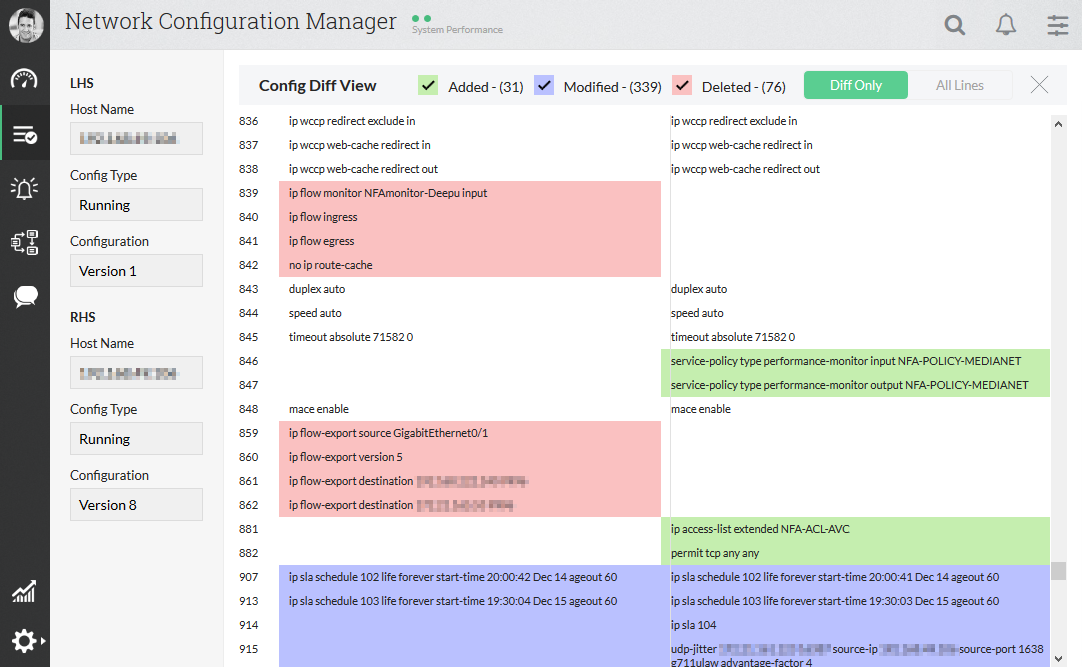Open the alarms siren icon in sidebar
The image size is (1082, 667).
coord(24,188)
